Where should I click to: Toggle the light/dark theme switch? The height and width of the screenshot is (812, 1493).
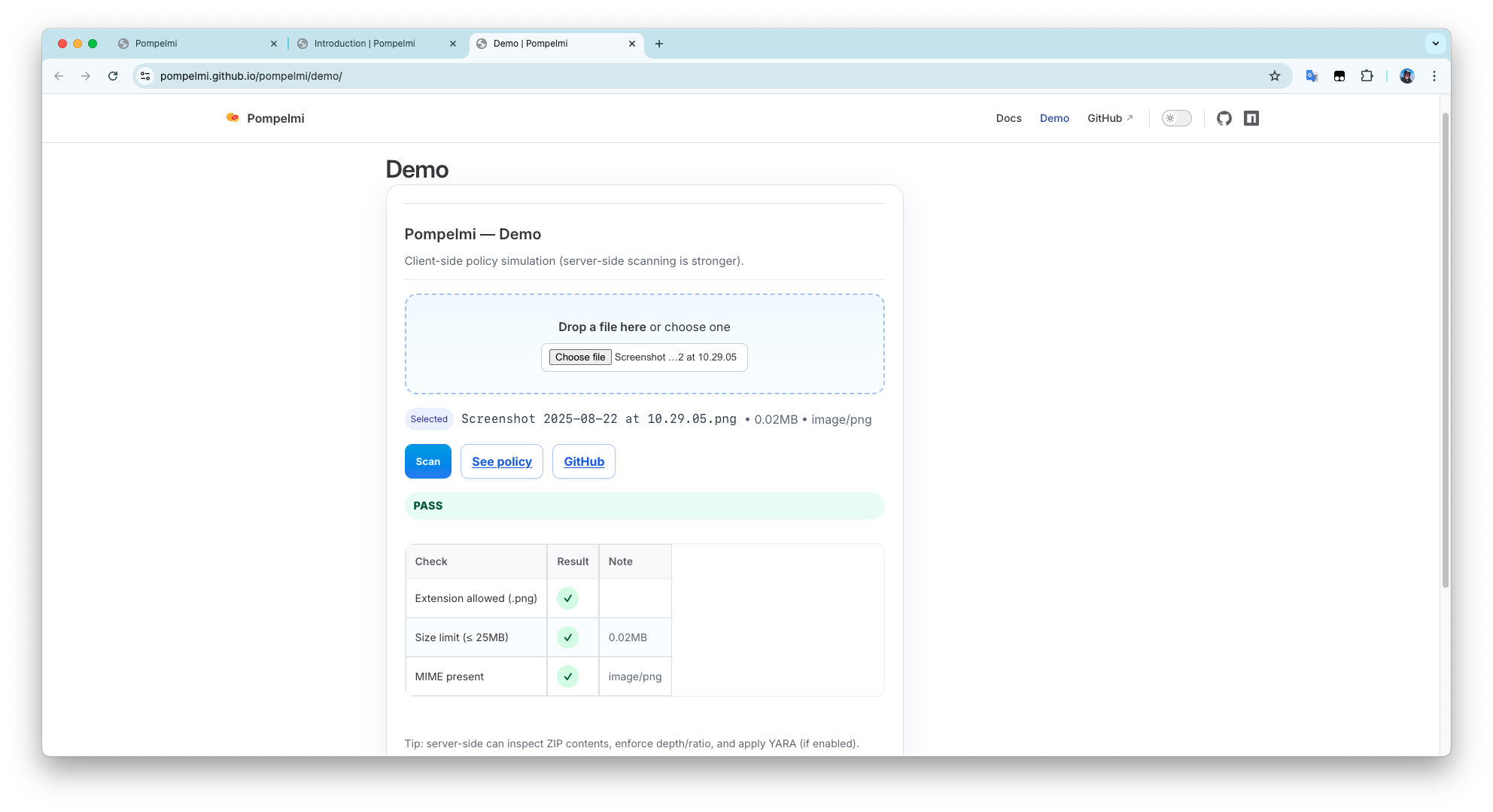(x=1176, y=118)
